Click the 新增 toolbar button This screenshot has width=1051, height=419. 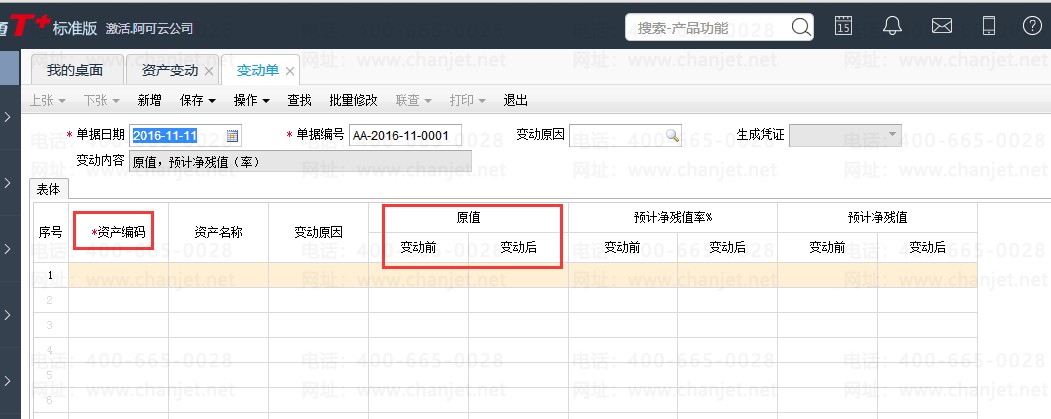point(149,101)
